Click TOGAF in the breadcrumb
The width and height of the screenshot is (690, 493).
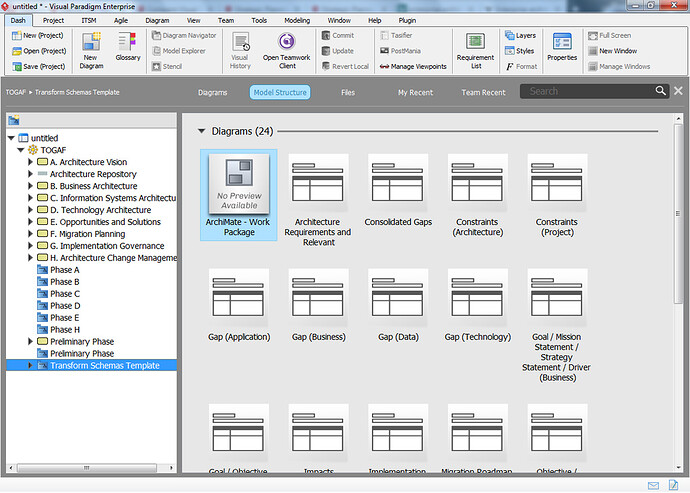point(15,92)
